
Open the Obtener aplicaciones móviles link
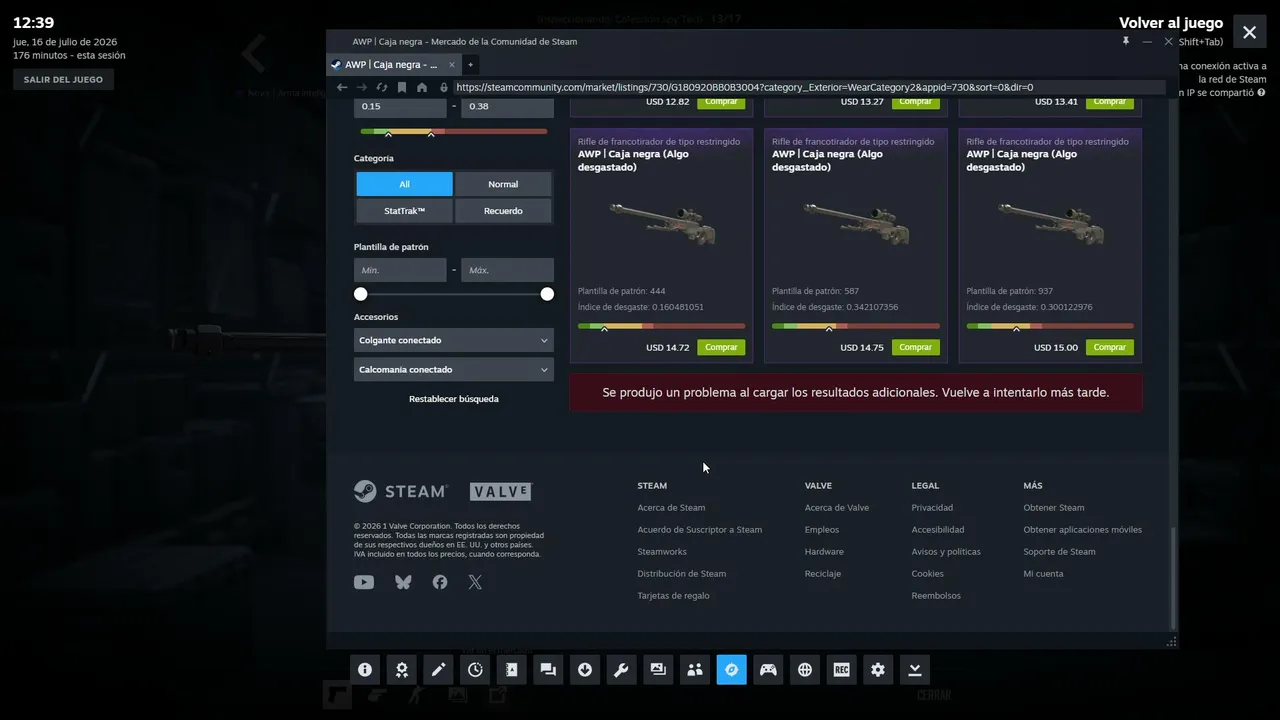[x=1082, y=530]
